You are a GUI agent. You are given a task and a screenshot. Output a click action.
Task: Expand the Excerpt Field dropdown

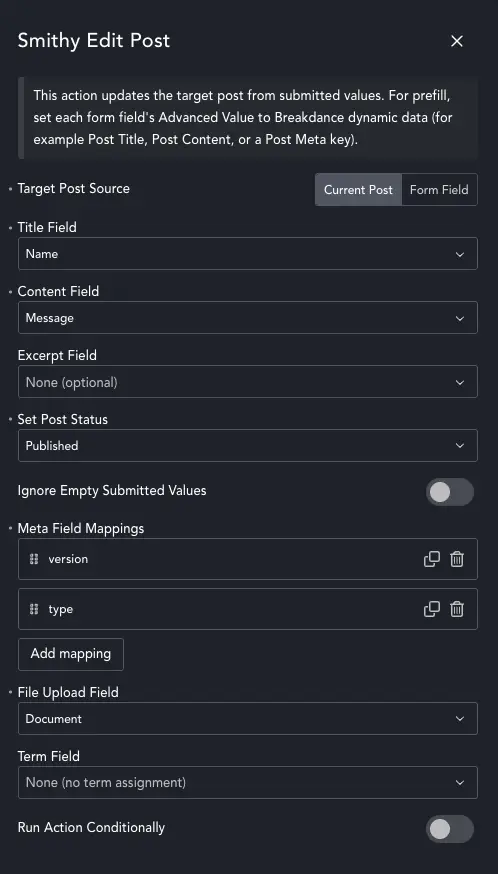pyautogui.click(x=248, y=382)
